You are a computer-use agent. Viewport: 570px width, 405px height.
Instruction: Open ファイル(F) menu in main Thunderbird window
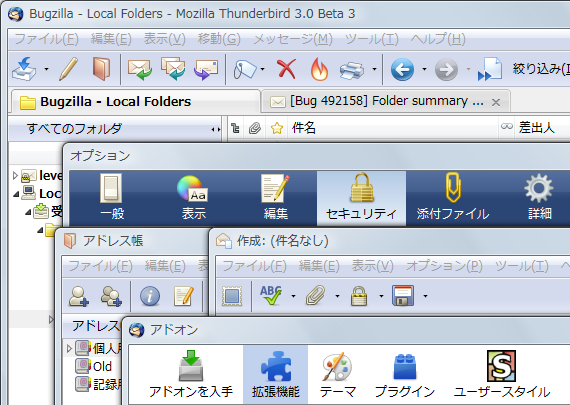pos(46,39)
